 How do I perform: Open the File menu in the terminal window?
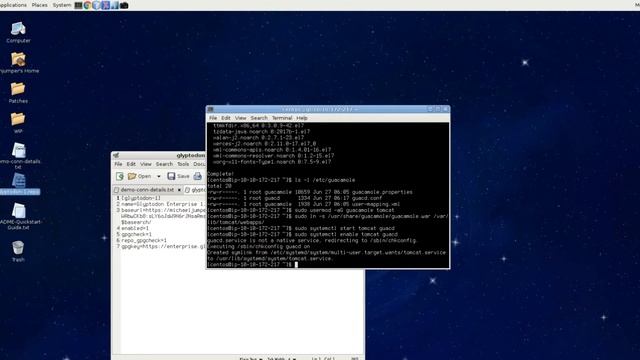213,118
